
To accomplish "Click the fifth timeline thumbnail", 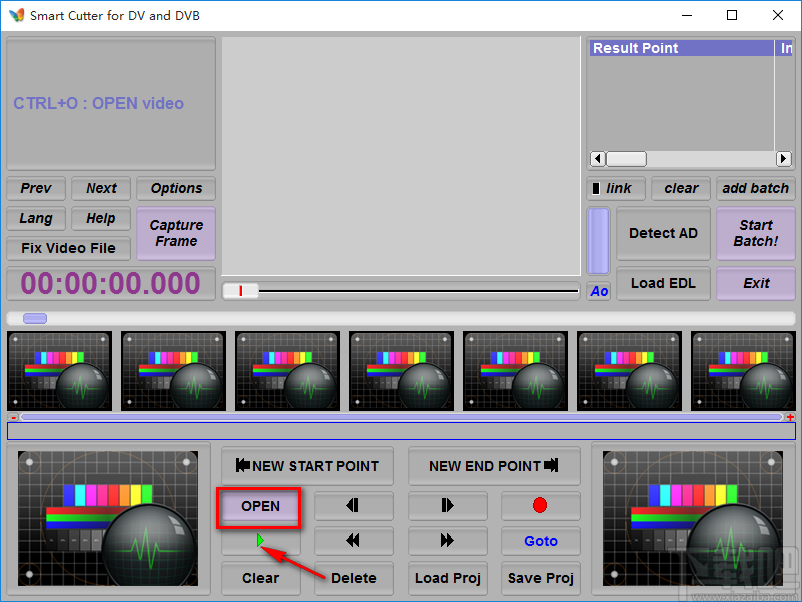I will click(516, 371).
